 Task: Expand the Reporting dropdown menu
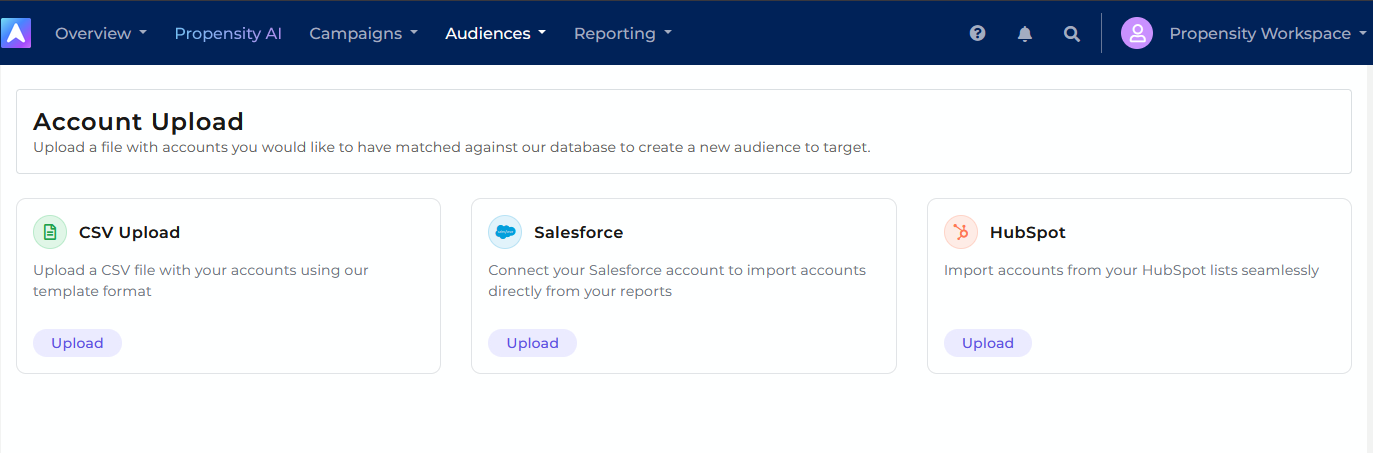pyautogui.click(x=623, y=33)
